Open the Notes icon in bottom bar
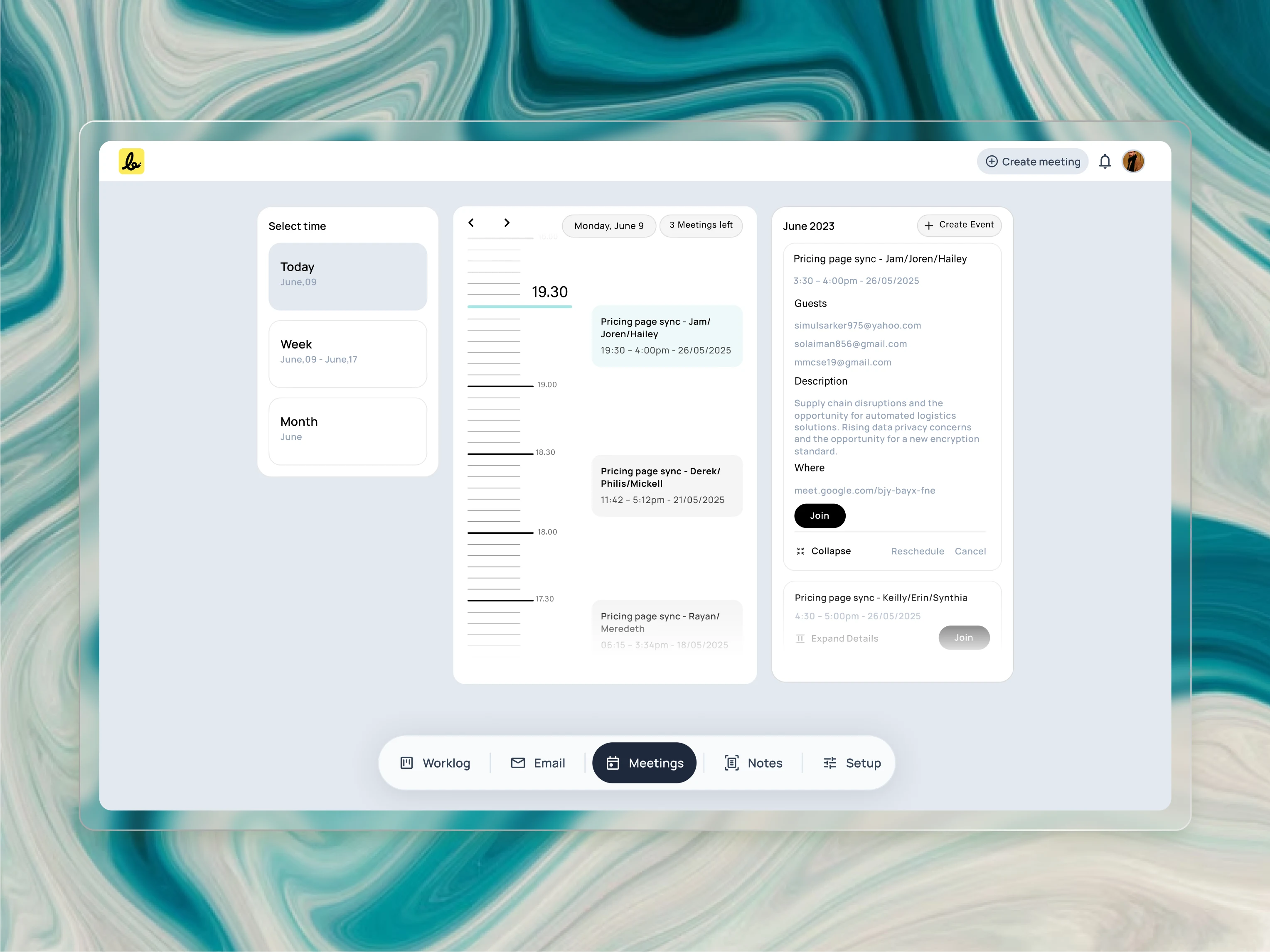This screenshot has height=952, width=1270. [731, 763]
